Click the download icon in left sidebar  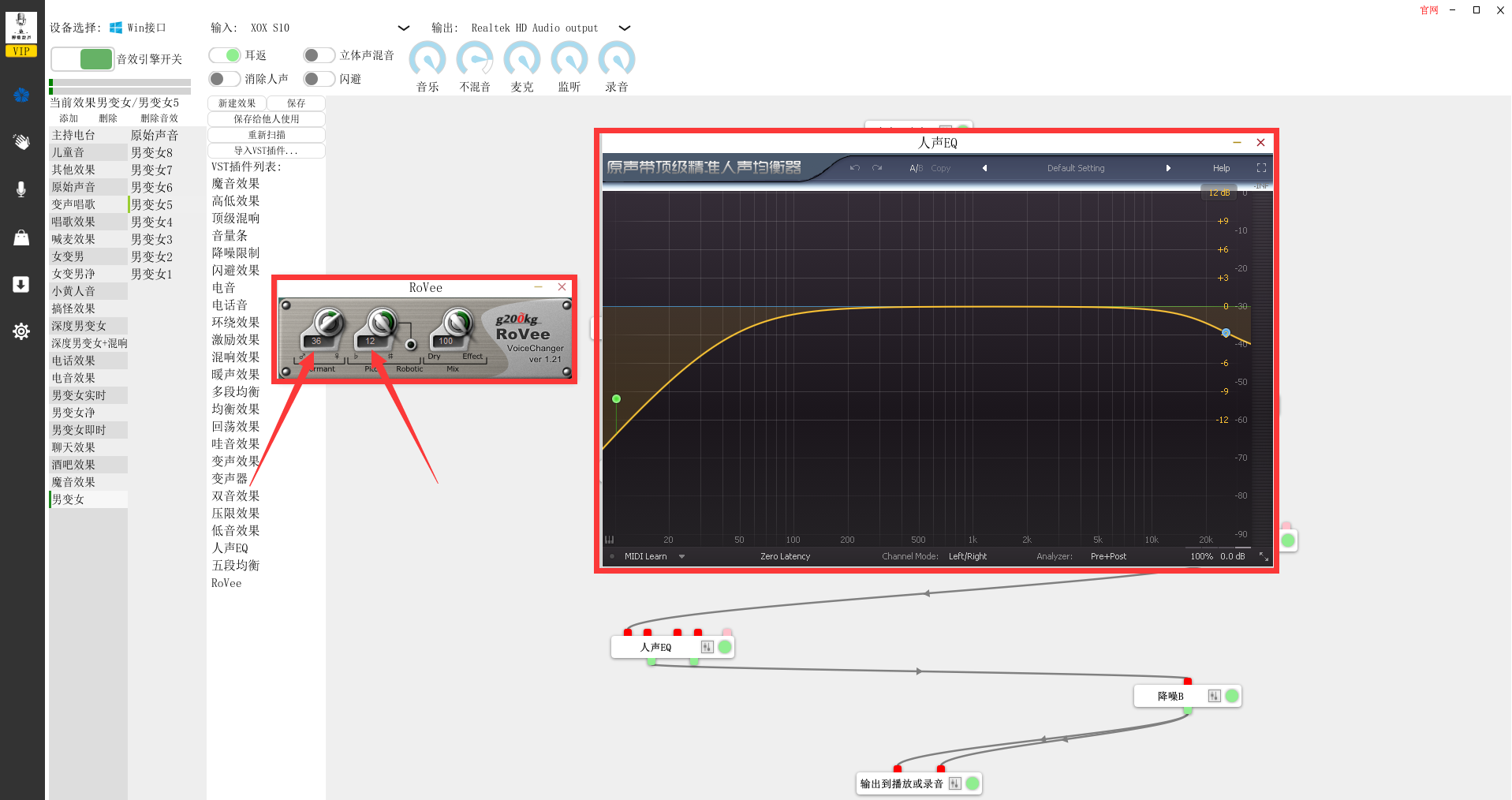coord(21,284)
